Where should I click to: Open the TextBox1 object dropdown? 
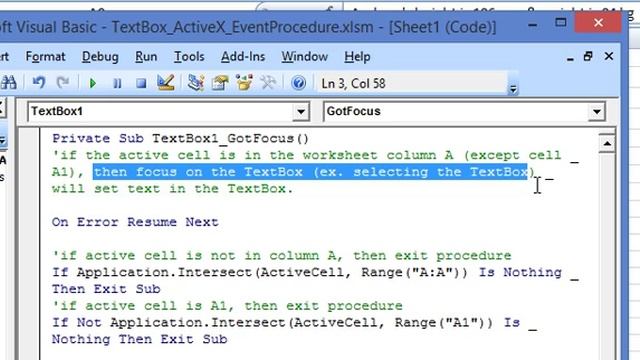301,111
